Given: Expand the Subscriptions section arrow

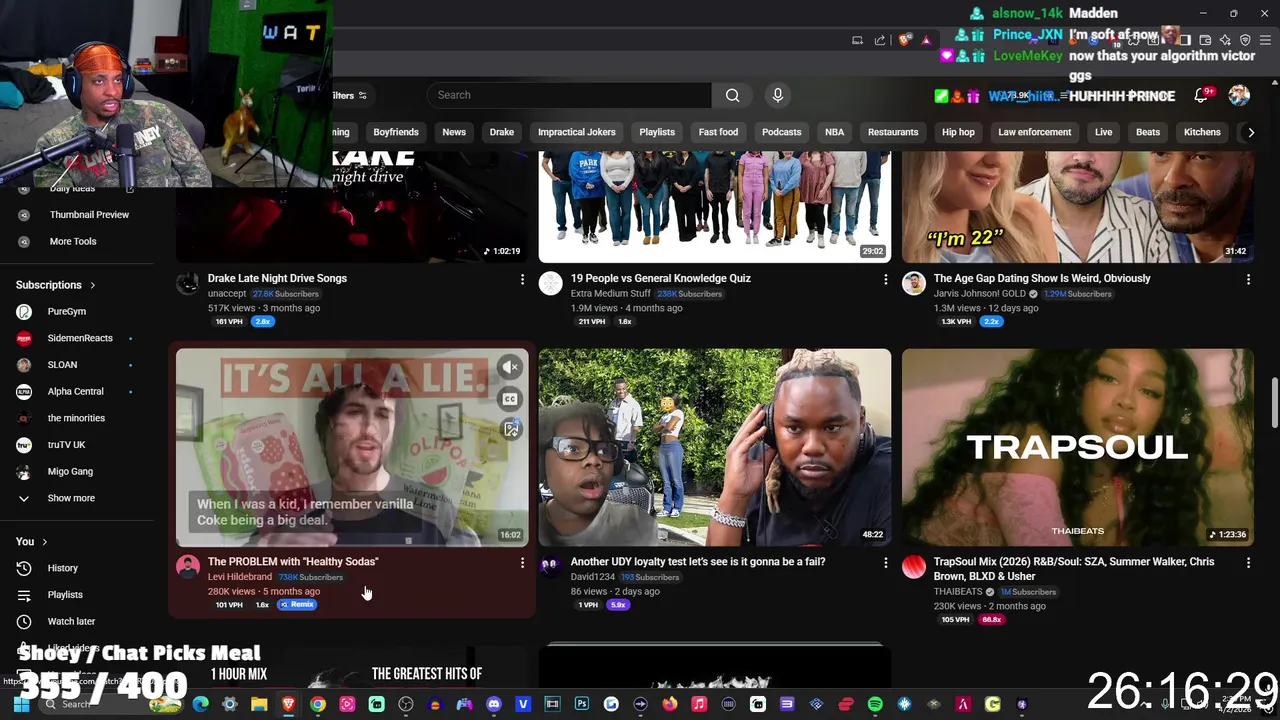Looking at the screenshot, I should 93,285.
